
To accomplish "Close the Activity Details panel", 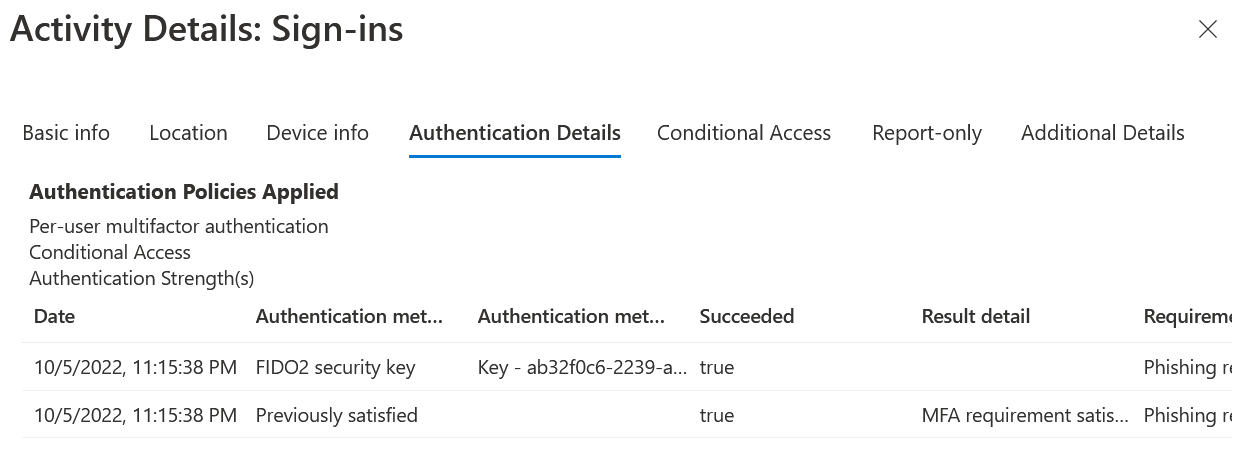I will click(1207, 30).
